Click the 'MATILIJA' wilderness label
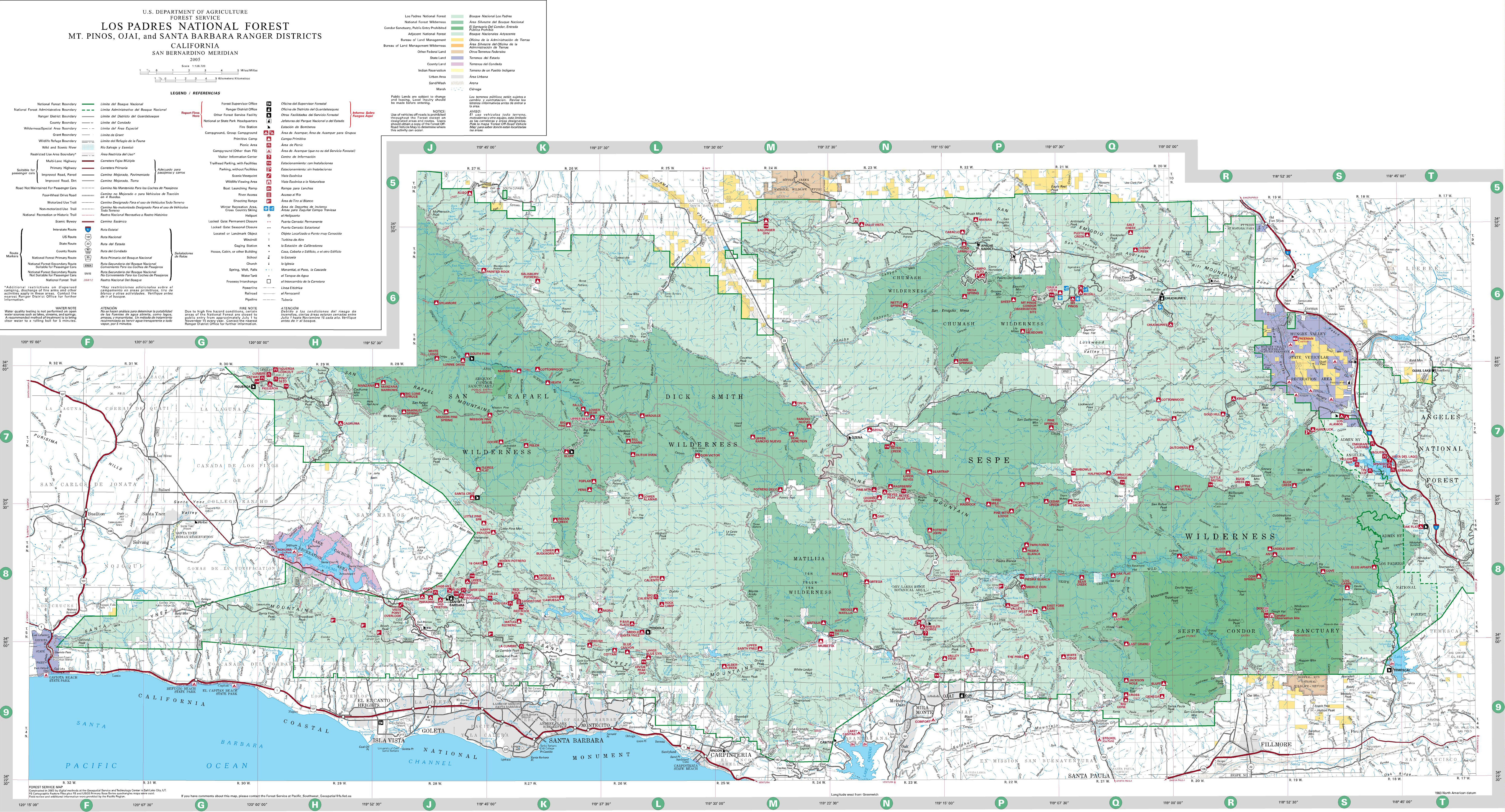 (x=809, y=558)
